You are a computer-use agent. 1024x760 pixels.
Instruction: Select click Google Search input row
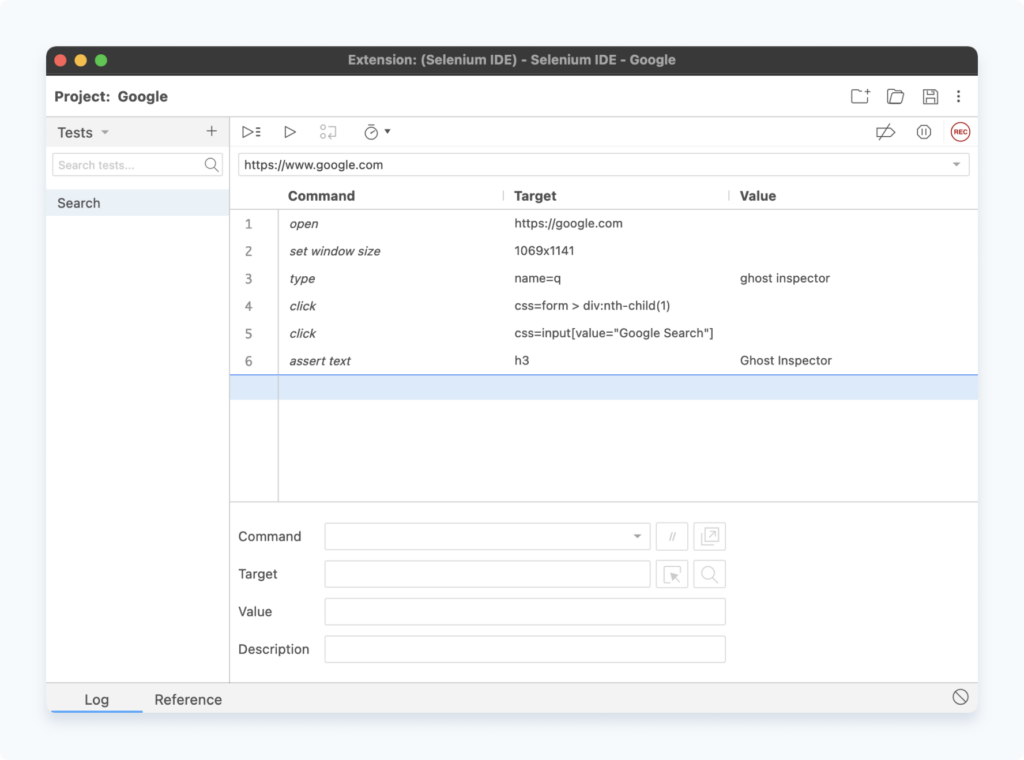[x=603, y=333]
